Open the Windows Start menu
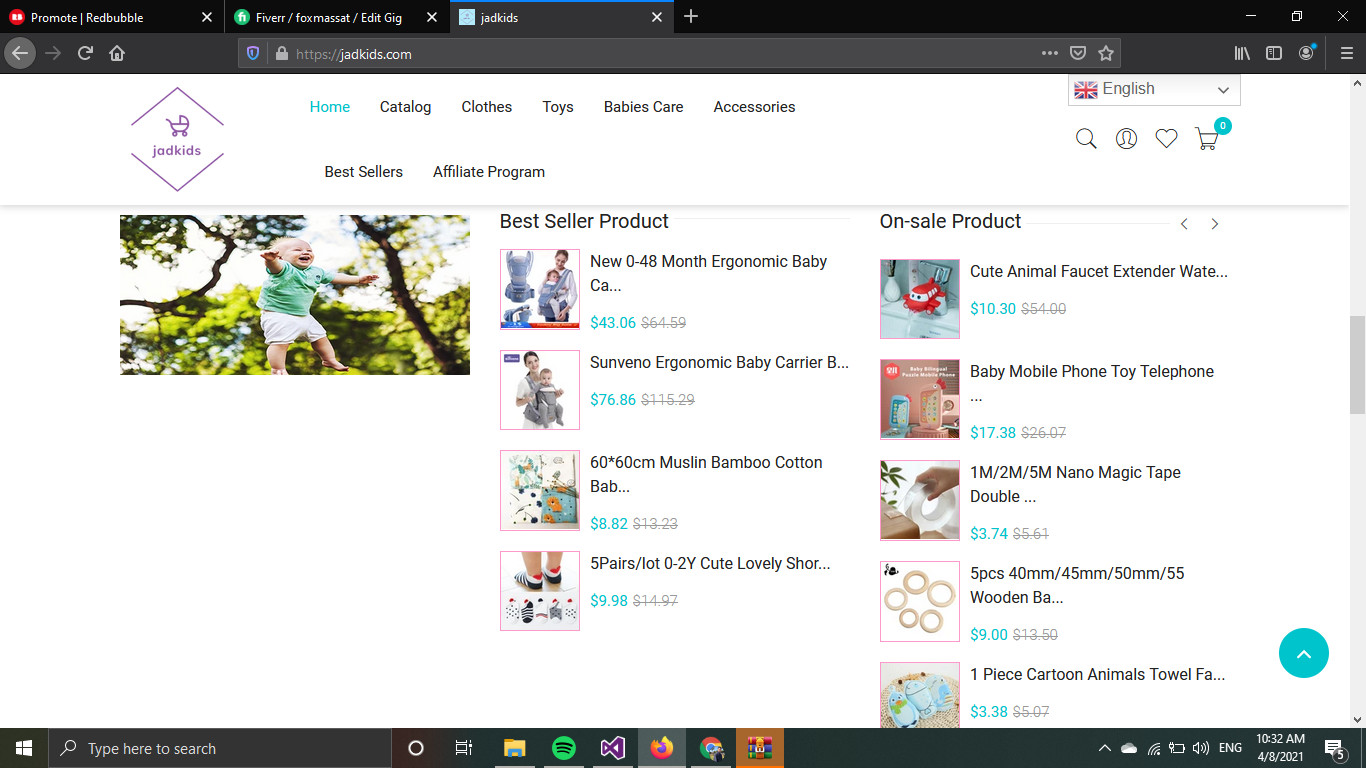The width and height of the screenshot is (1366, 768). pyautogui.click(x=24, y=748)
